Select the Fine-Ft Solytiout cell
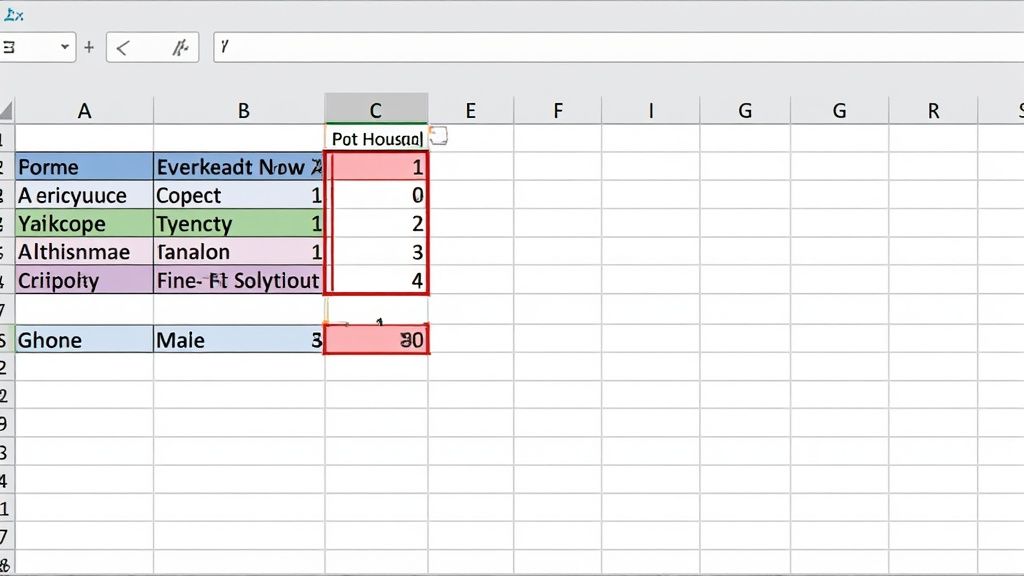 240,281
